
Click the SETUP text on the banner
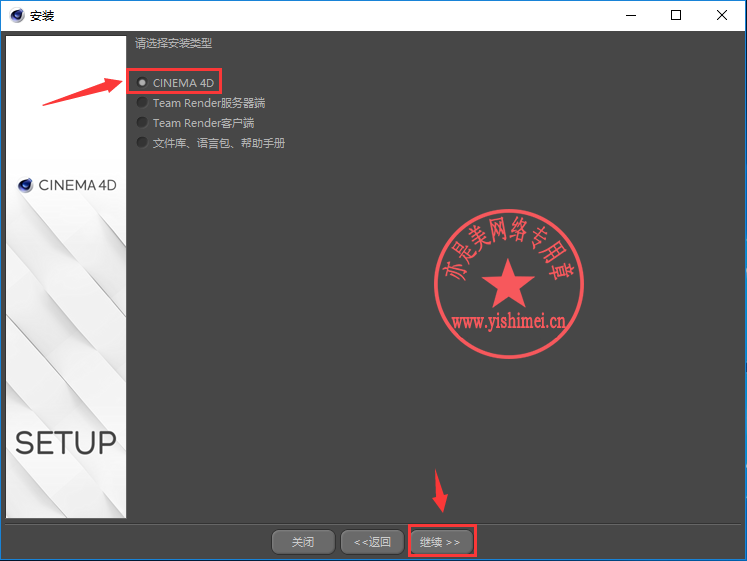(66, 443)
